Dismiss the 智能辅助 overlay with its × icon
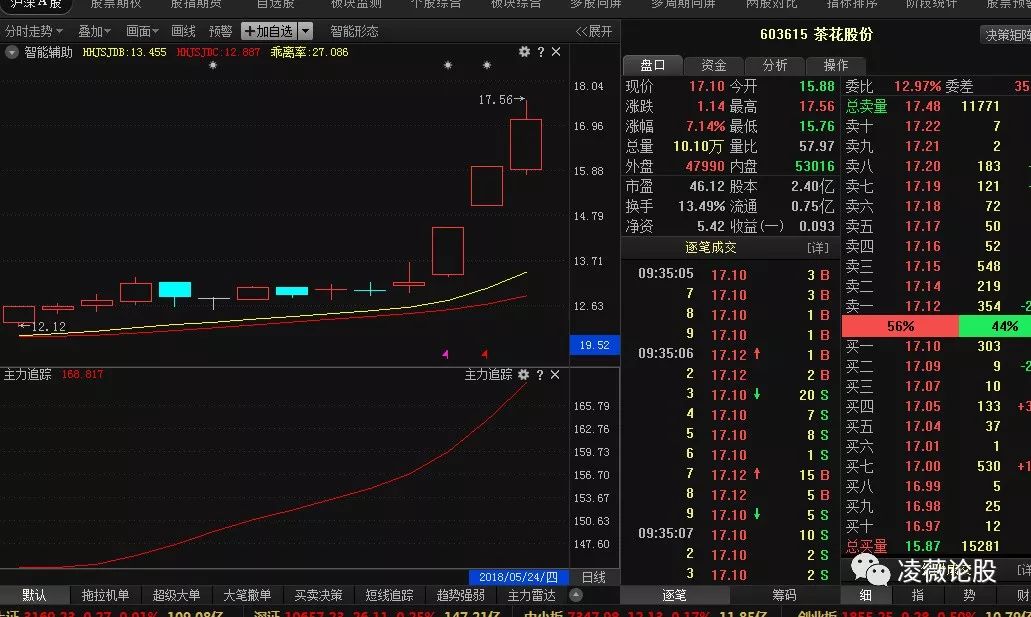 tap(555, 53)
